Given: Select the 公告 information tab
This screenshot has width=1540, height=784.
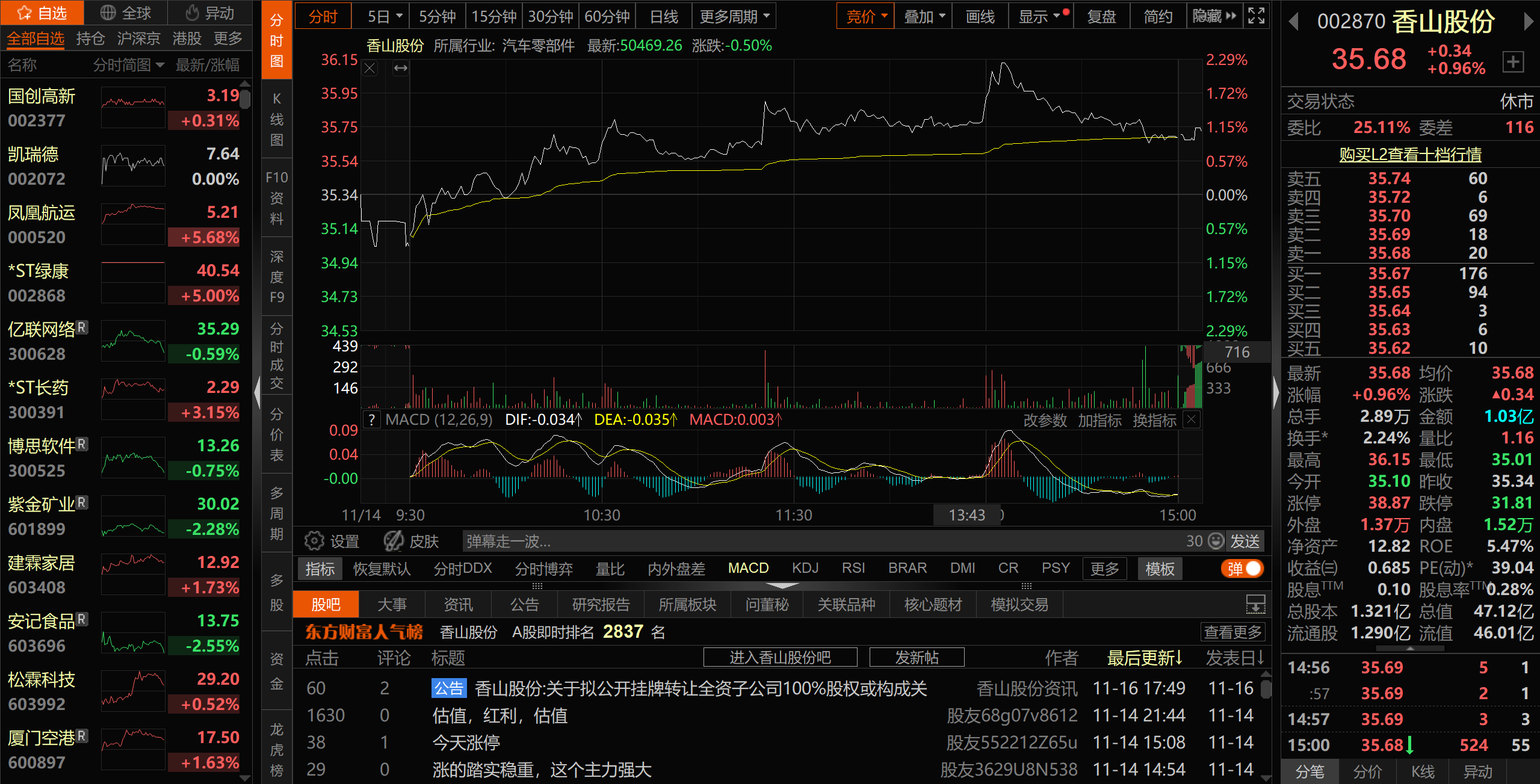Looking at the screenshot, I should point(524,605).
